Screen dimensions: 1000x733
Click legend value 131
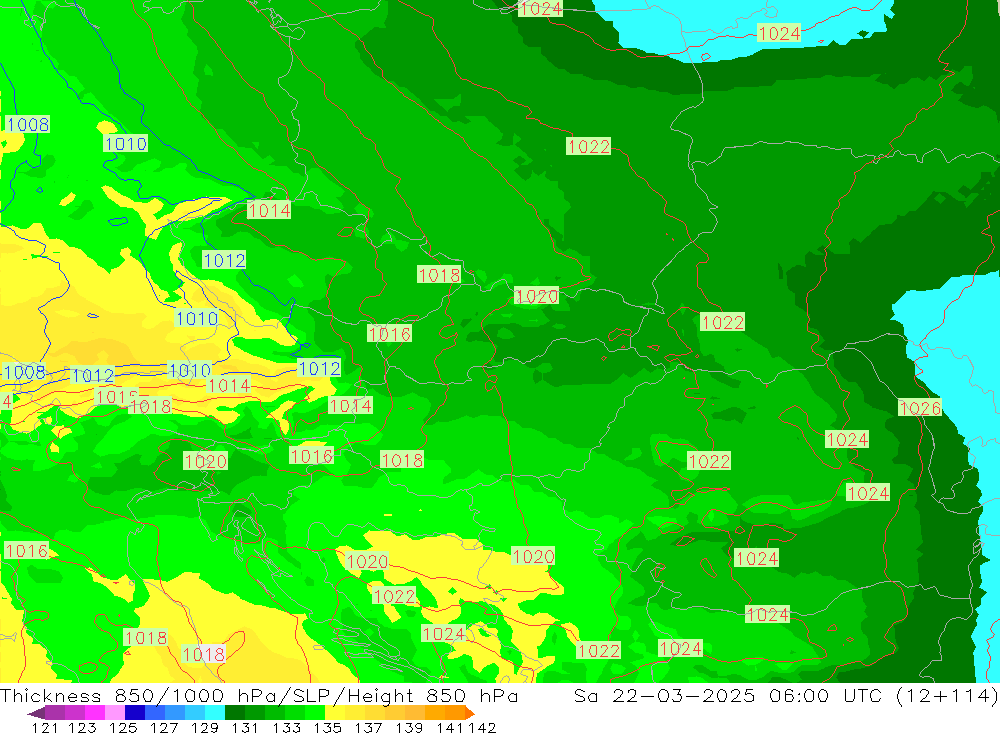click(245, 727)
